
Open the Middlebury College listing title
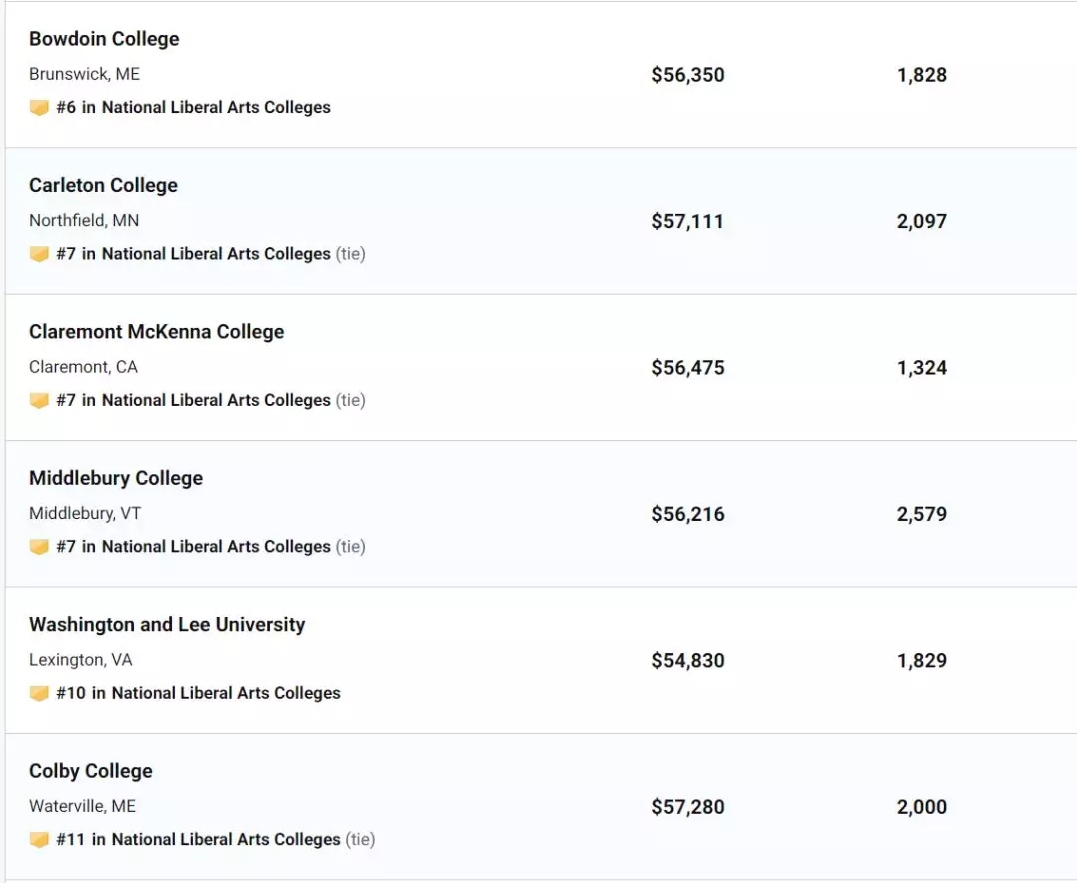tap(116, 478)
